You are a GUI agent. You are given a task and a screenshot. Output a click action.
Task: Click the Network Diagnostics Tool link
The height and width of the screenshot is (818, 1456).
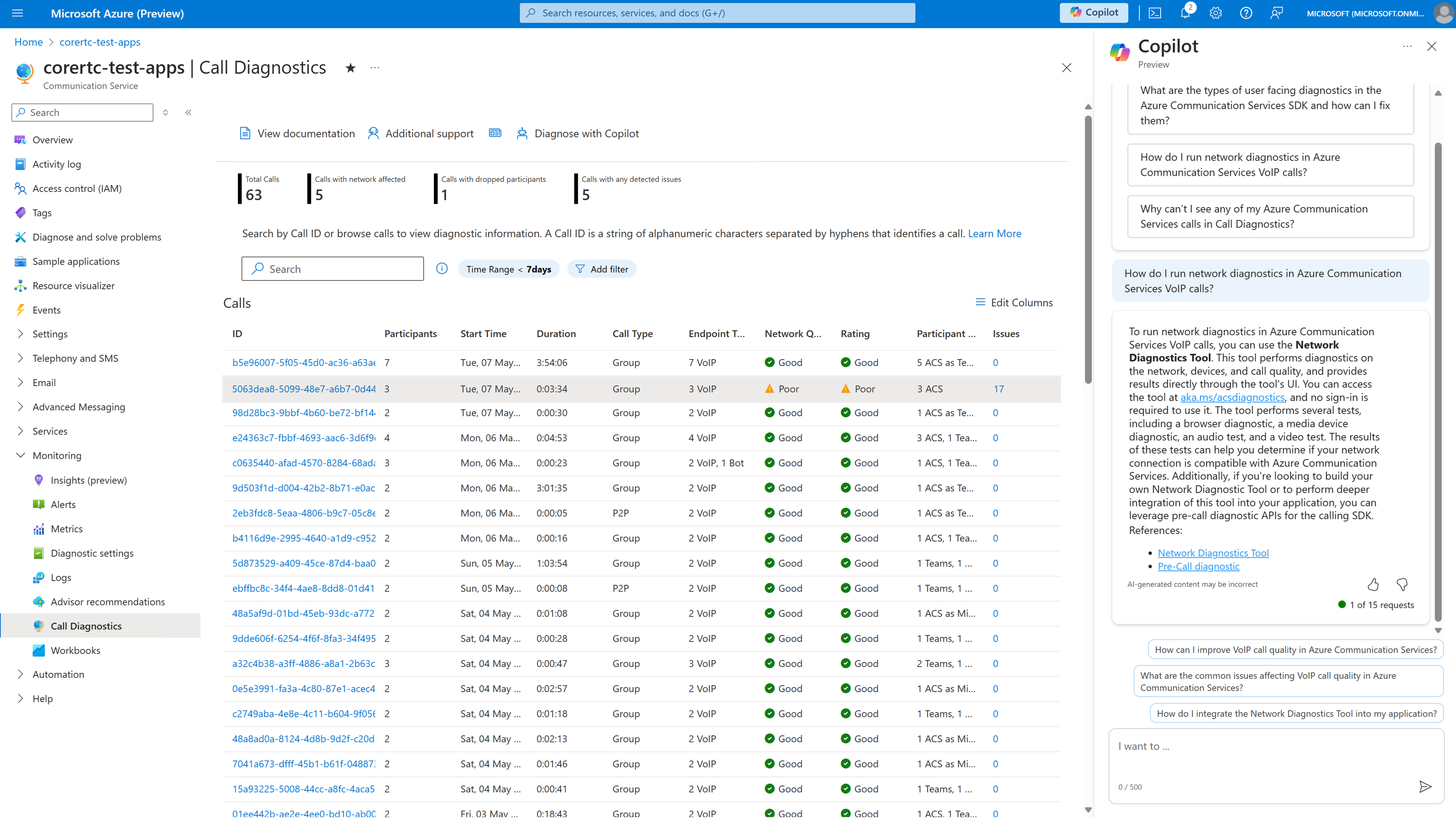point(1213,552)
